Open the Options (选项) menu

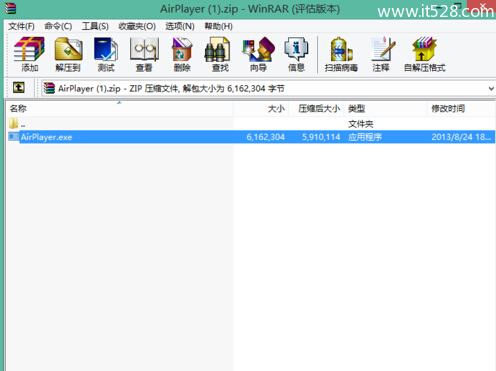(x=180, y=26)
